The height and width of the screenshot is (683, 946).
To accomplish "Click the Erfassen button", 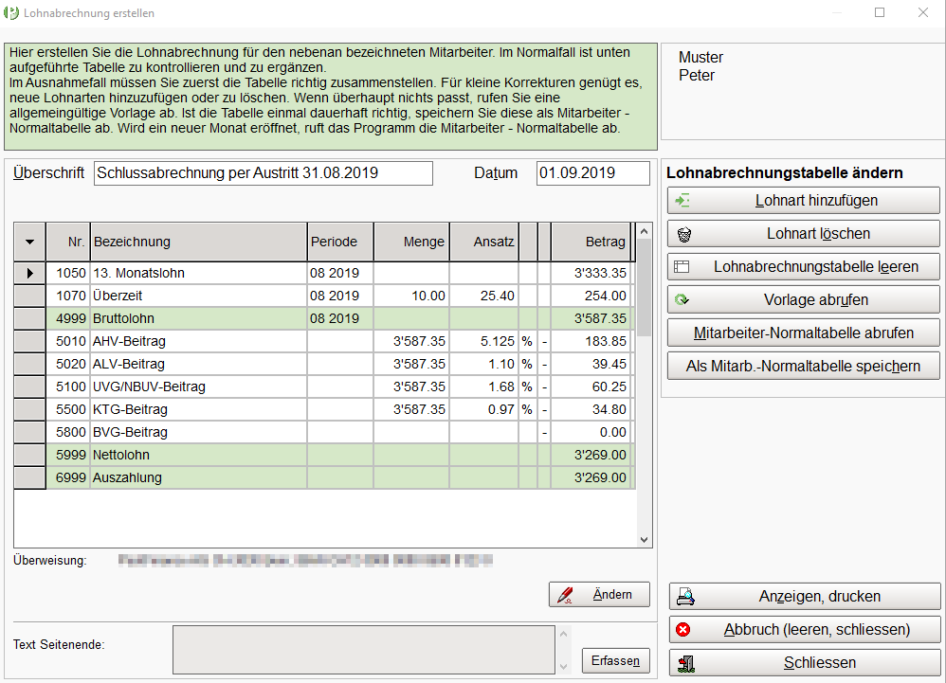I will coord(615,660).
